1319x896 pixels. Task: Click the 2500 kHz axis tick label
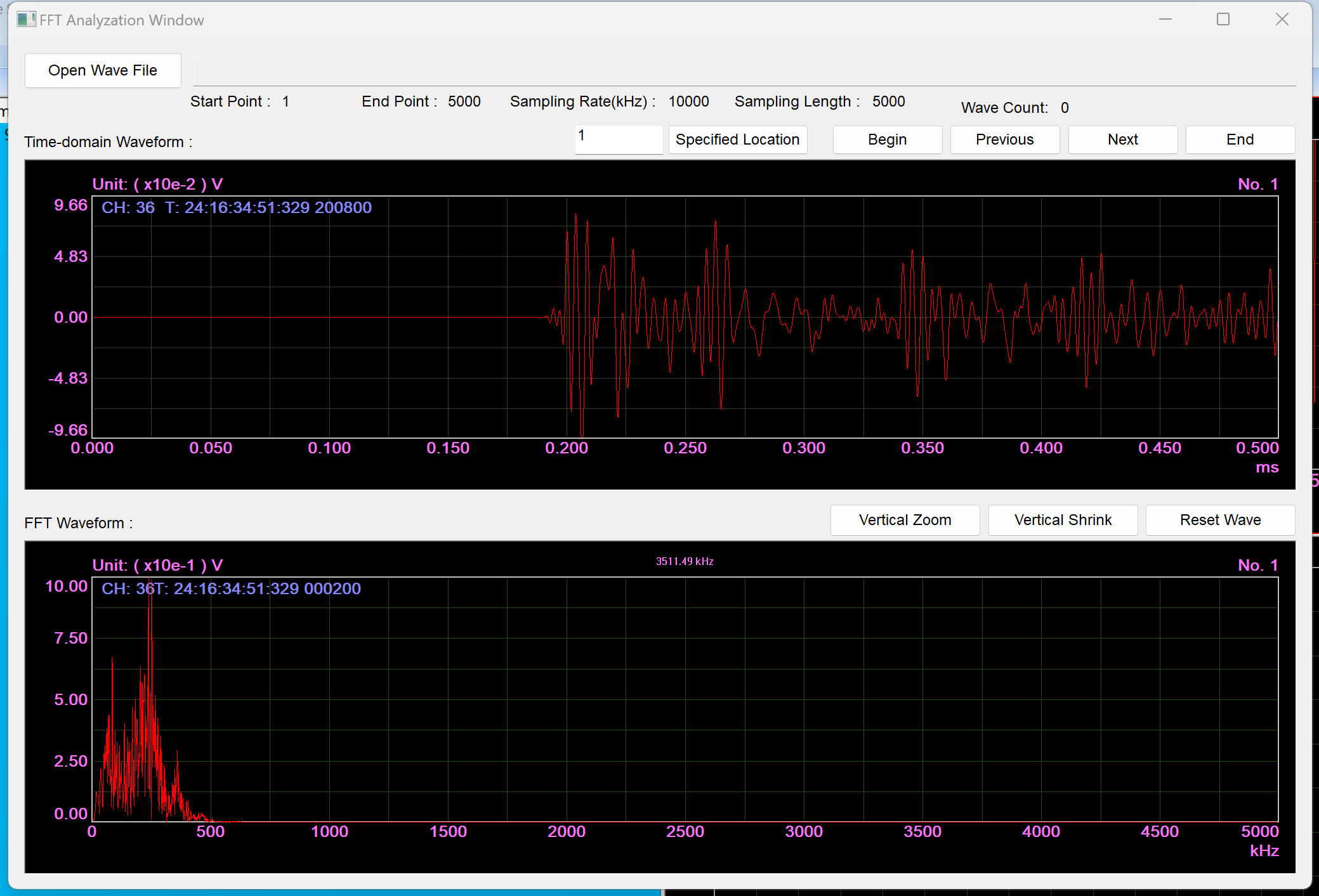(685, 831)
